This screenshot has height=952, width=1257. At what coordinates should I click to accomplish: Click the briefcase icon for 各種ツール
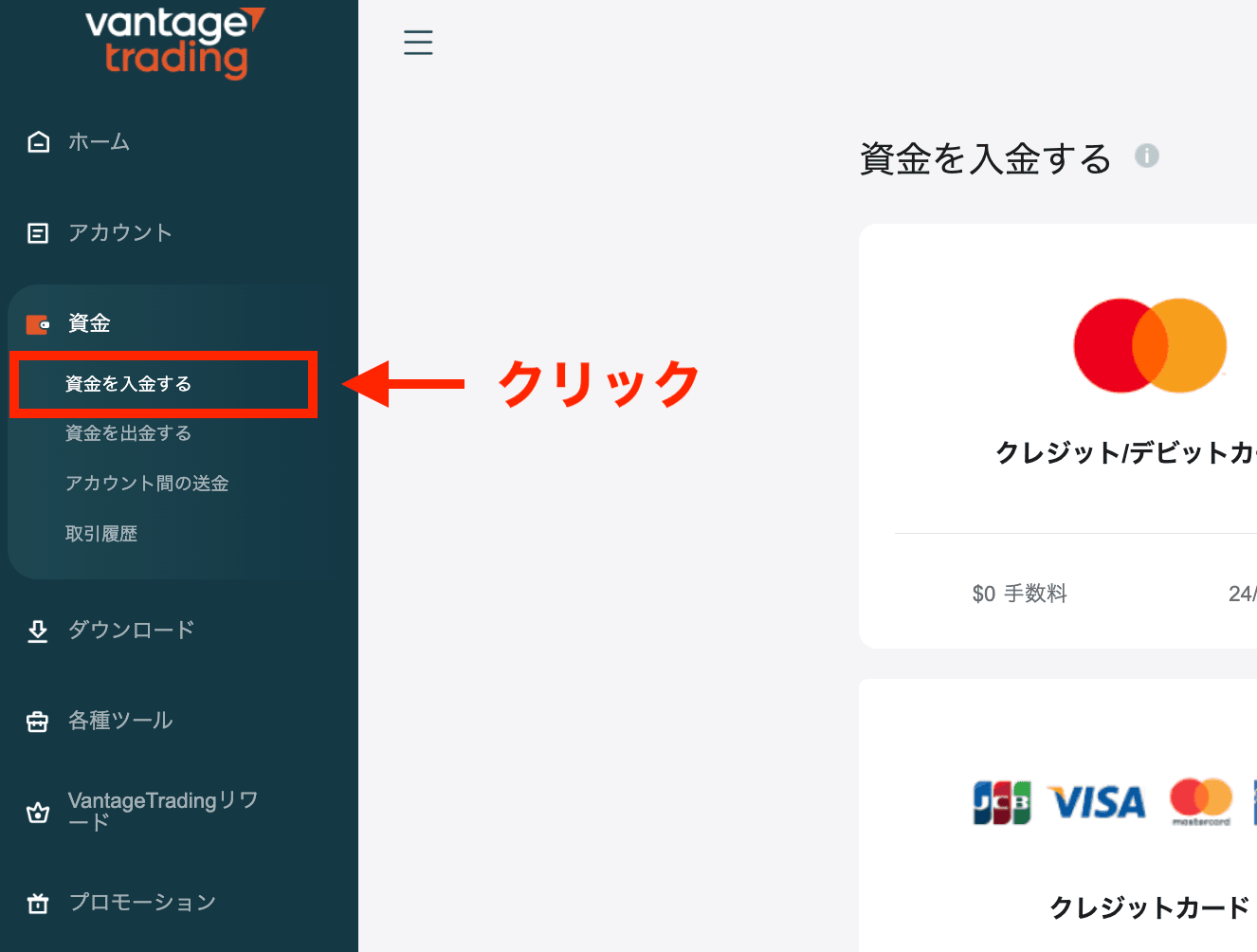[x=37, y=721]
